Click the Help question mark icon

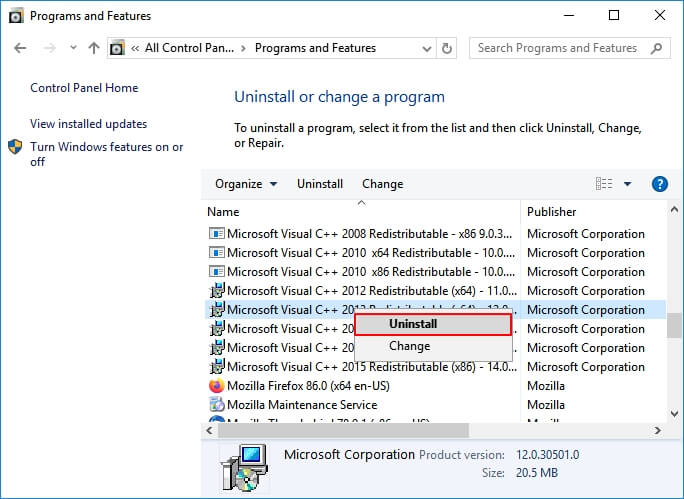[659, 184]
